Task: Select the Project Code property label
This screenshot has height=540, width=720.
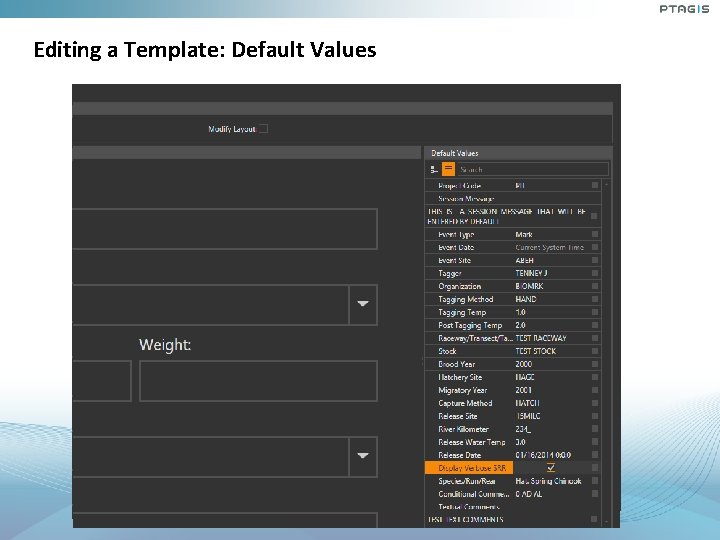Action: tap(460, 186)
